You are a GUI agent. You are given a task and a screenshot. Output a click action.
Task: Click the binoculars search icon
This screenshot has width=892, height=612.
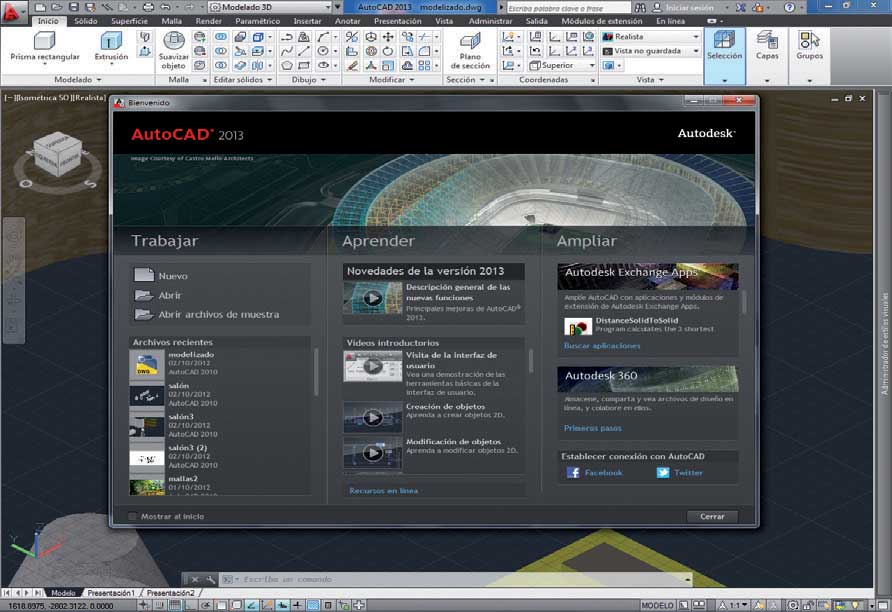[x=640, y=7]
